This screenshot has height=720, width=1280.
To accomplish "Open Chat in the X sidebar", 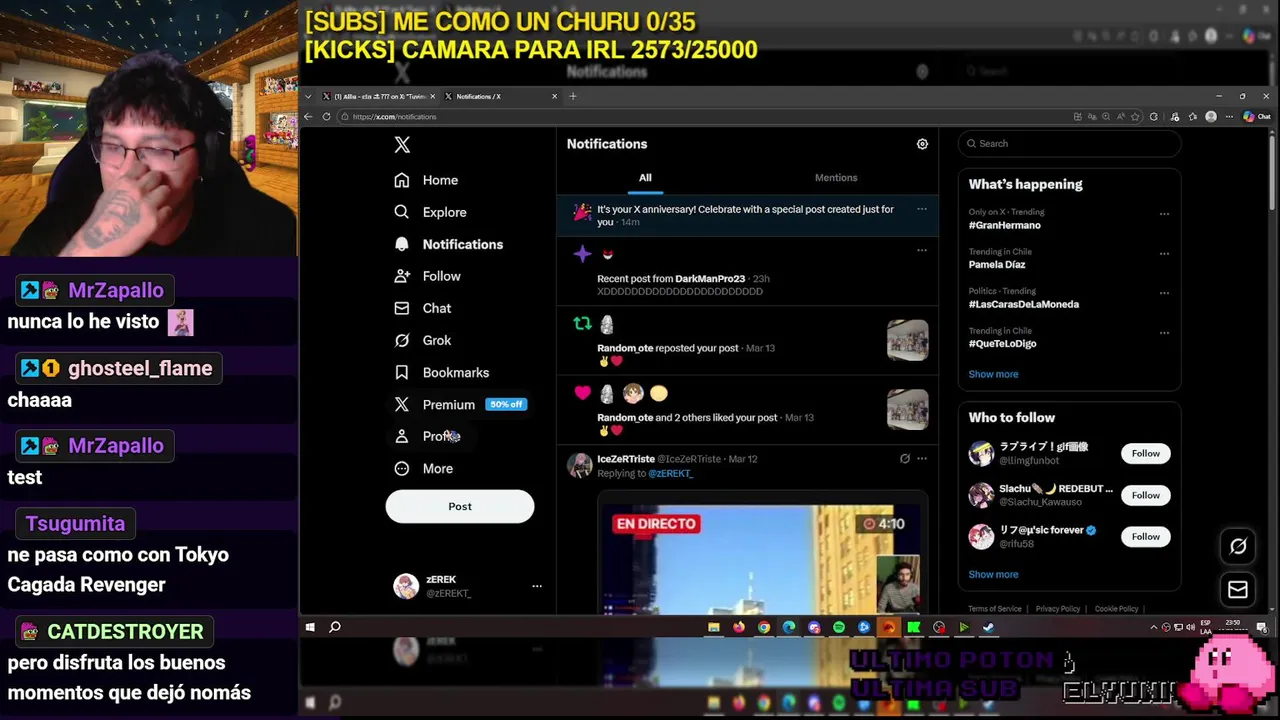I will (422, 308).
